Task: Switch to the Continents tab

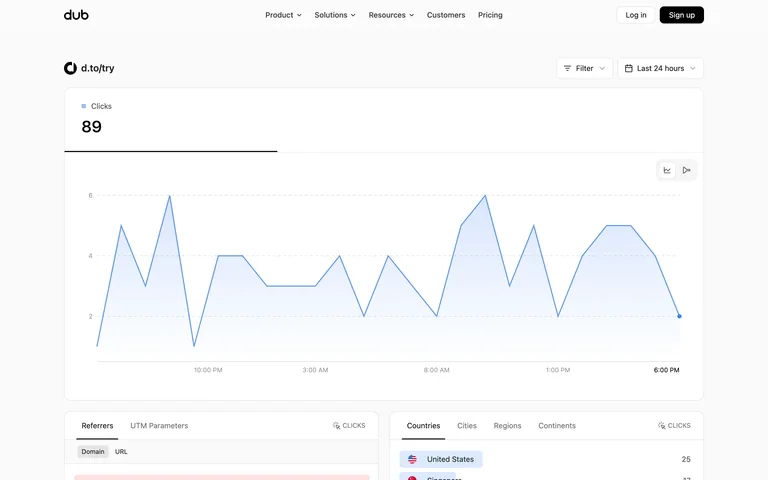Action: pos(557,426)
